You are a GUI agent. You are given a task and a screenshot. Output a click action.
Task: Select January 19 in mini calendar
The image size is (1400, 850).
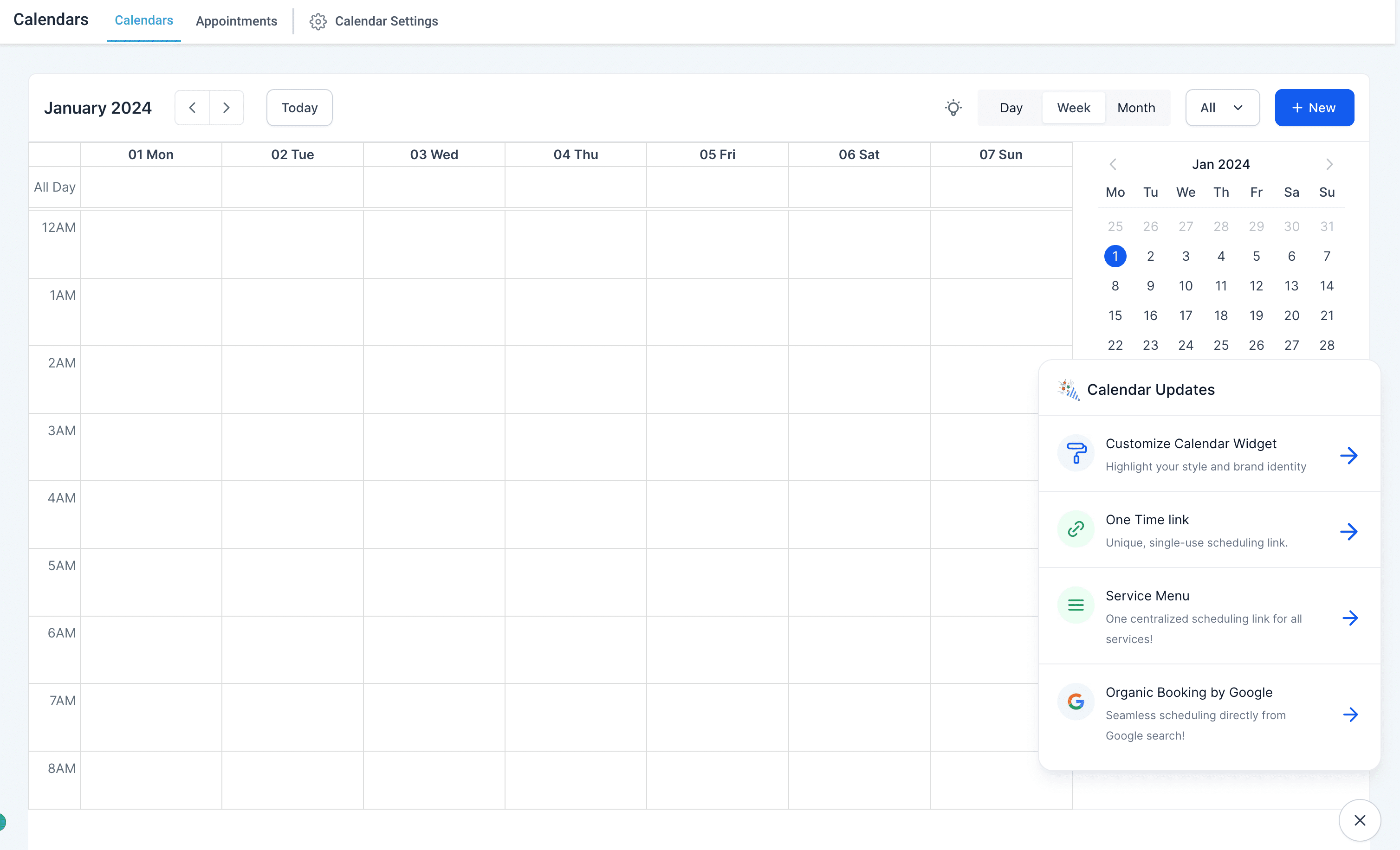(1256, 315)
